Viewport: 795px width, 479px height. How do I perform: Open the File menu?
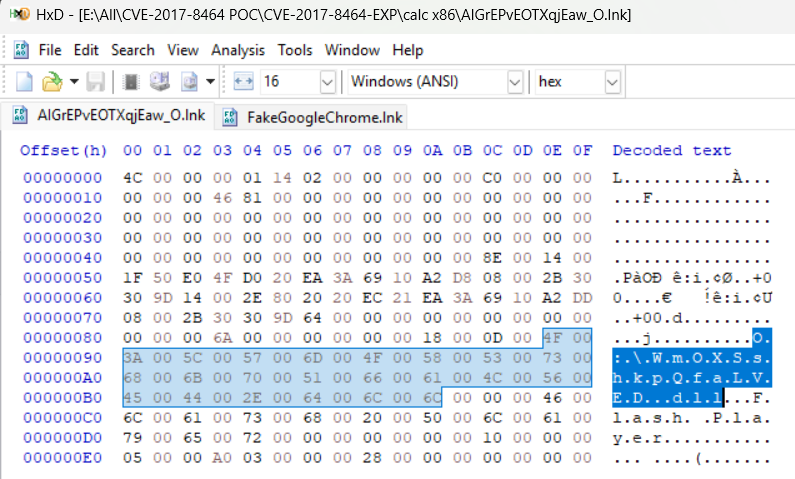tap(50, 50)
